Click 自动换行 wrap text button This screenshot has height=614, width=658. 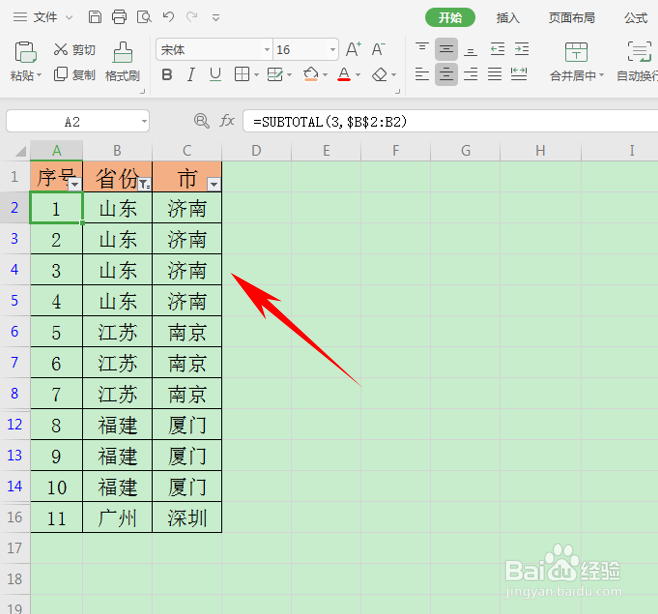coord(638,61)
